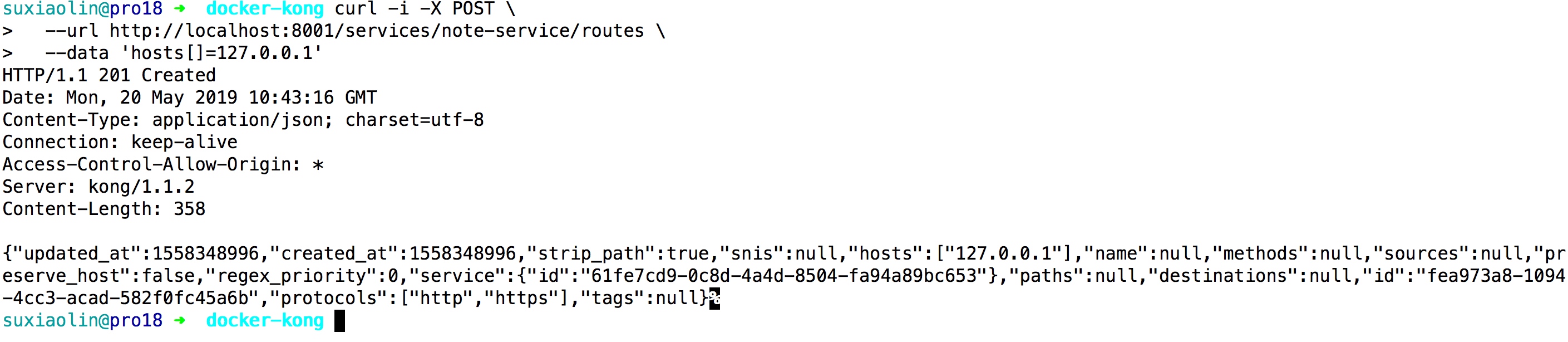Click the 'Content-Length: 358' header
Image resolution: width=1568 pixels, height=342 pixels.
[104, 209]
